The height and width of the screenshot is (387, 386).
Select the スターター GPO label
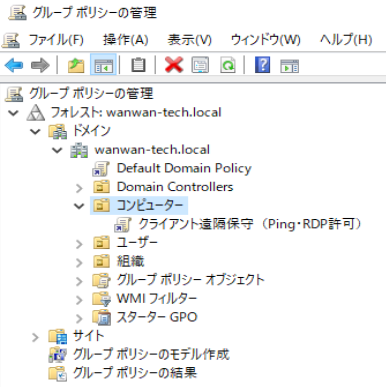pyautogui.click(x=157, y=317)
